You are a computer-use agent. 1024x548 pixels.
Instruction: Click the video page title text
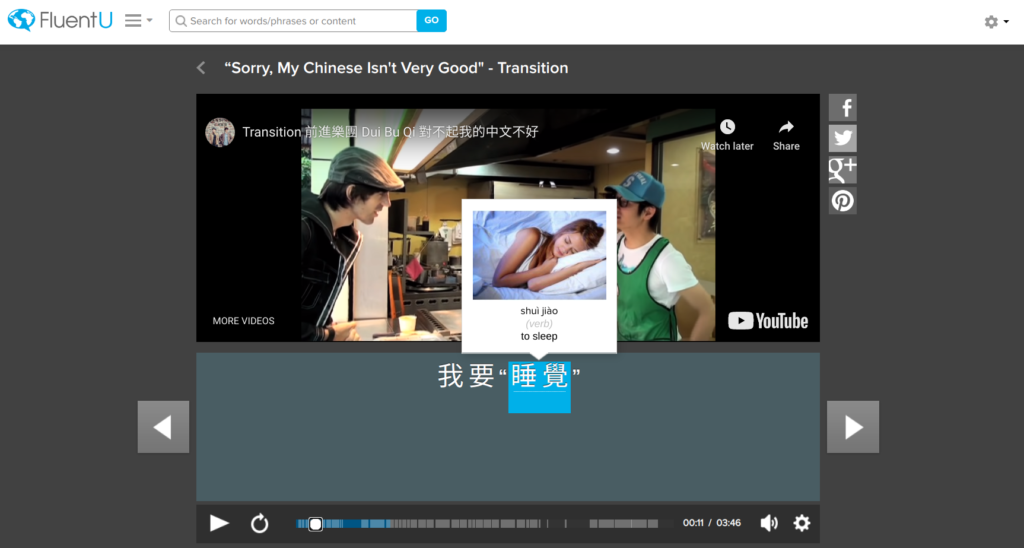(x=396, y=68)
